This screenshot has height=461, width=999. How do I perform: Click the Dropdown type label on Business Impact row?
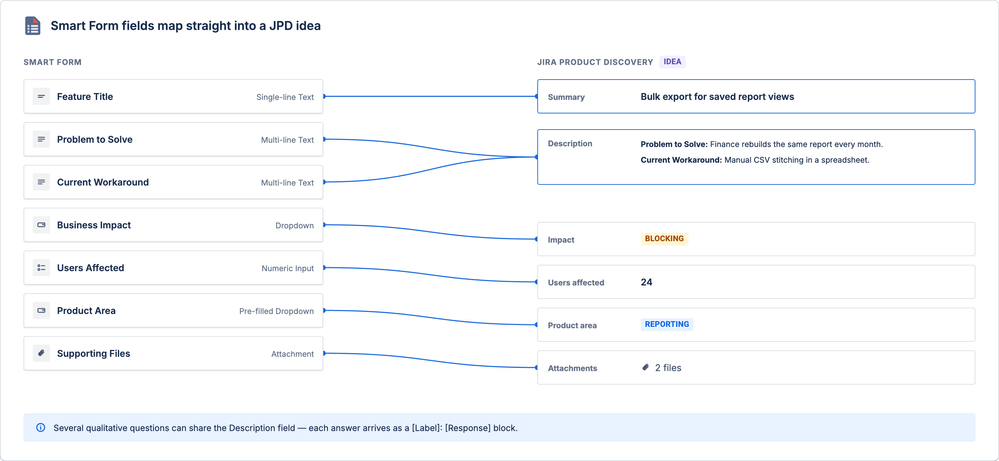(294, 225)
